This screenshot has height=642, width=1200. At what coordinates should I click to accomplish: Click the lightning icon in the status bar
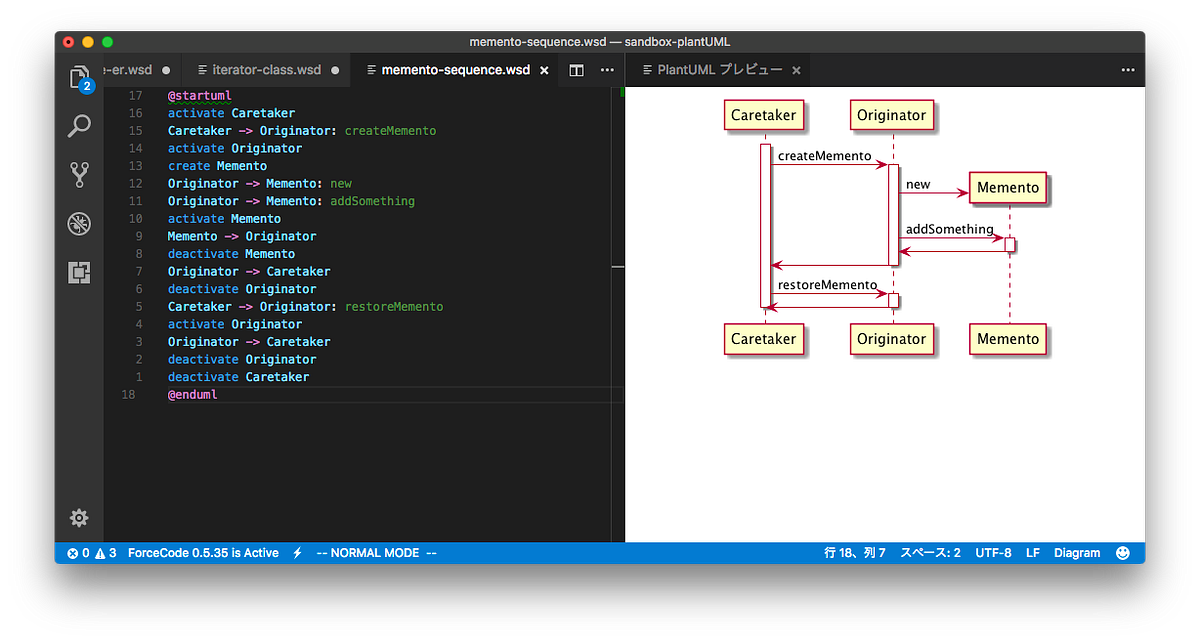pyautogui.click(x=297, y=552)
